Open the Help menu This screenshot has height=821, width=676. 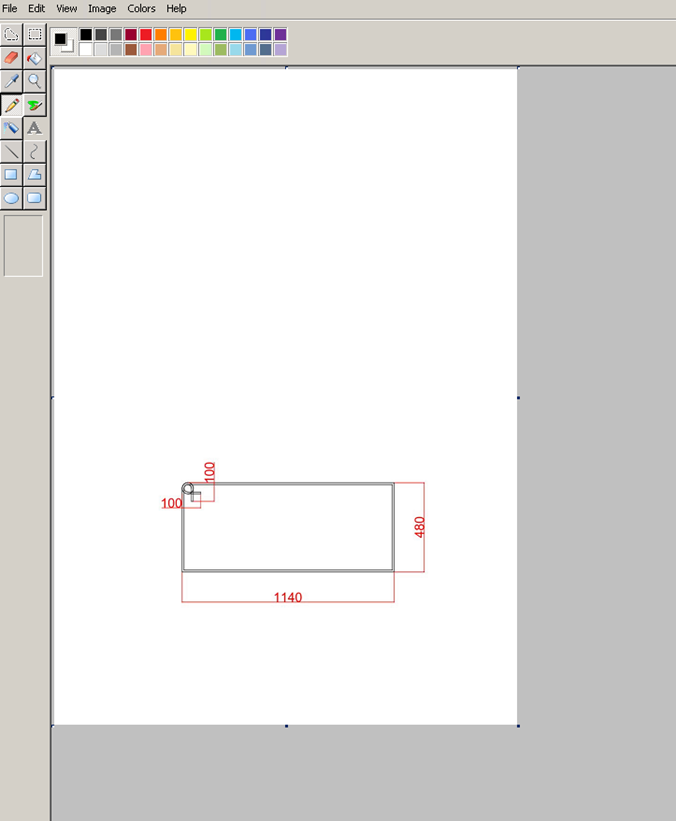176,8
